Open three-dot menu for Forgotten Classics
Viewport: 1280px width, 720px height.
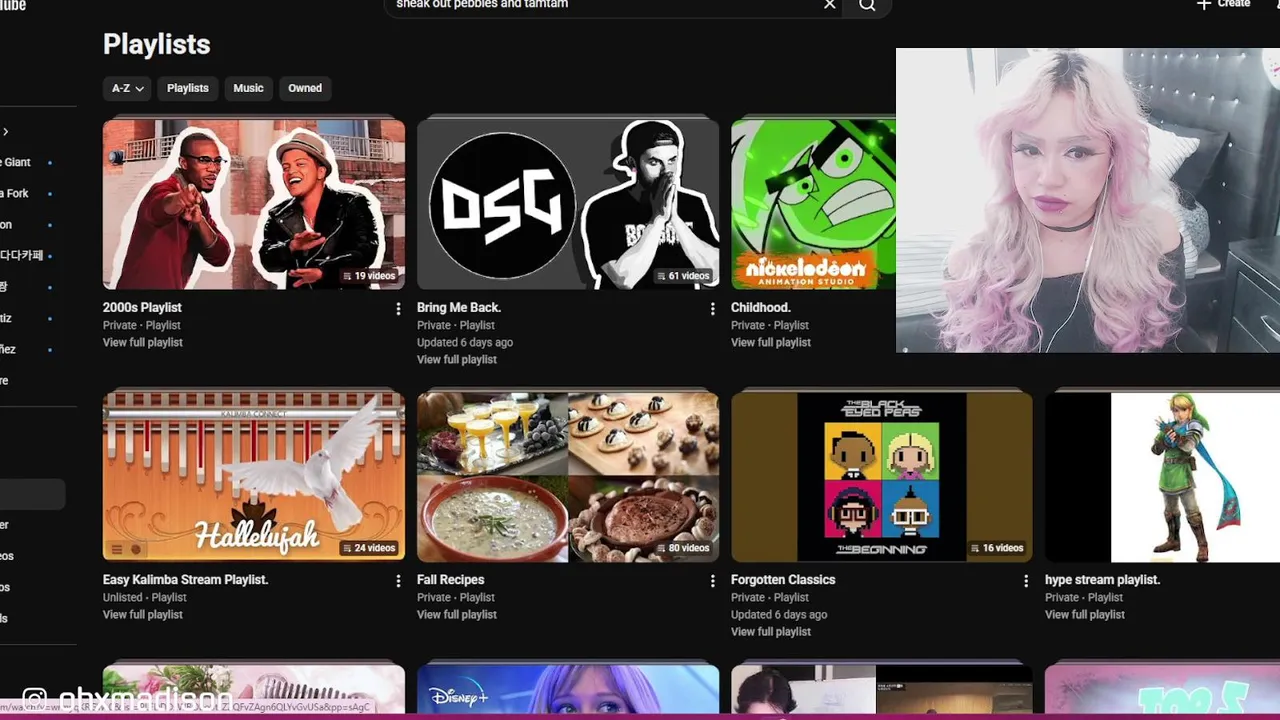[1026, 581]
